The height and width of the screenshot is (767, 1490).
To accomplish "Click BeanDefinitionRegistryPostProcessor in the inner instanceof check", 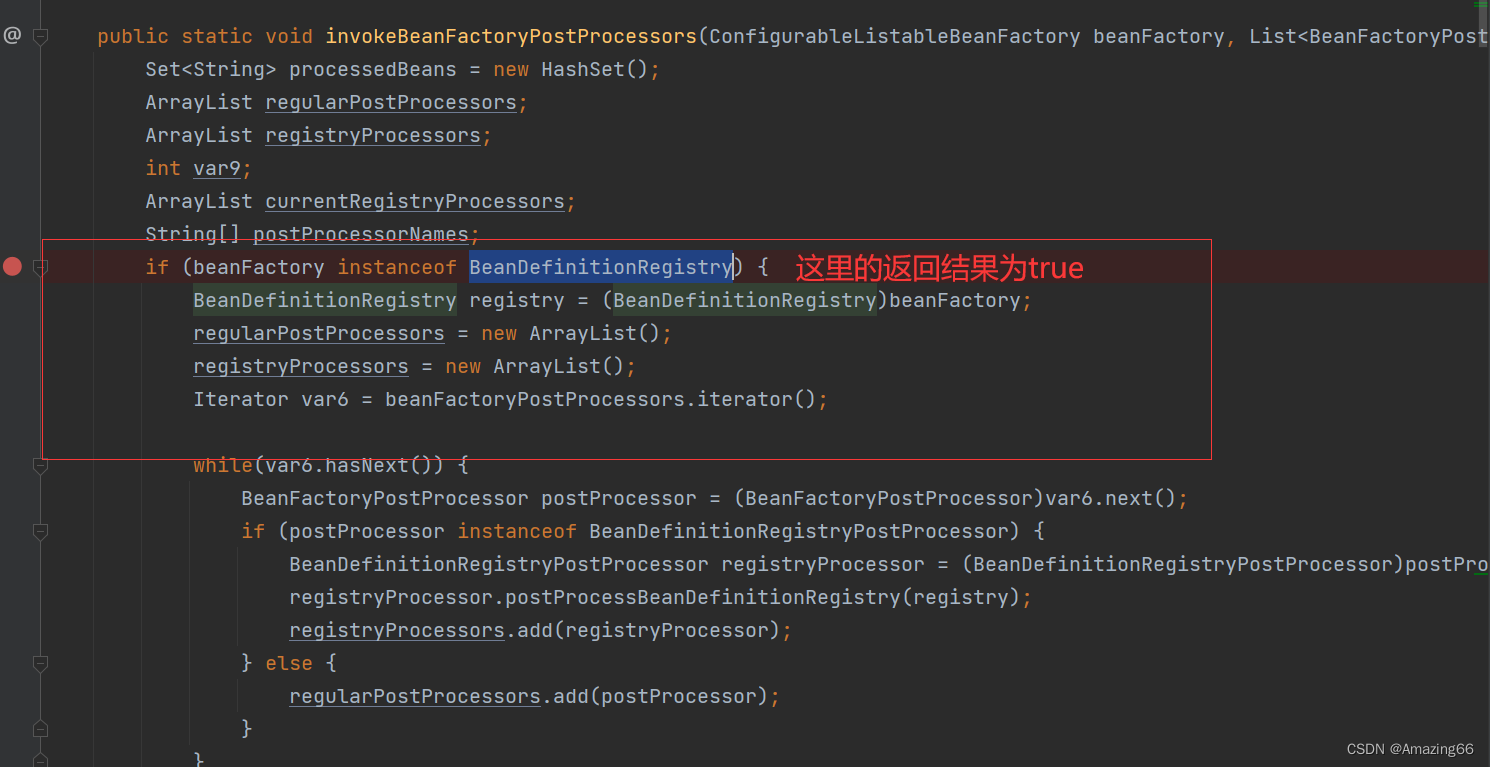I will pos(799,531).
